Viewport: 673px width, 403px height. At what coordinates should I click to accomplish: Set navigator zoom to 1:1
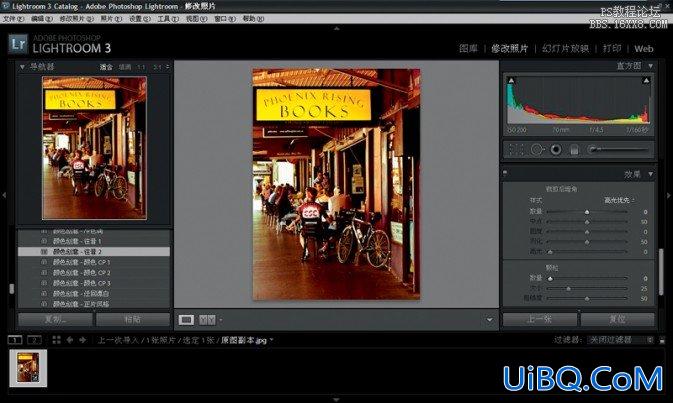coord(141,67)
